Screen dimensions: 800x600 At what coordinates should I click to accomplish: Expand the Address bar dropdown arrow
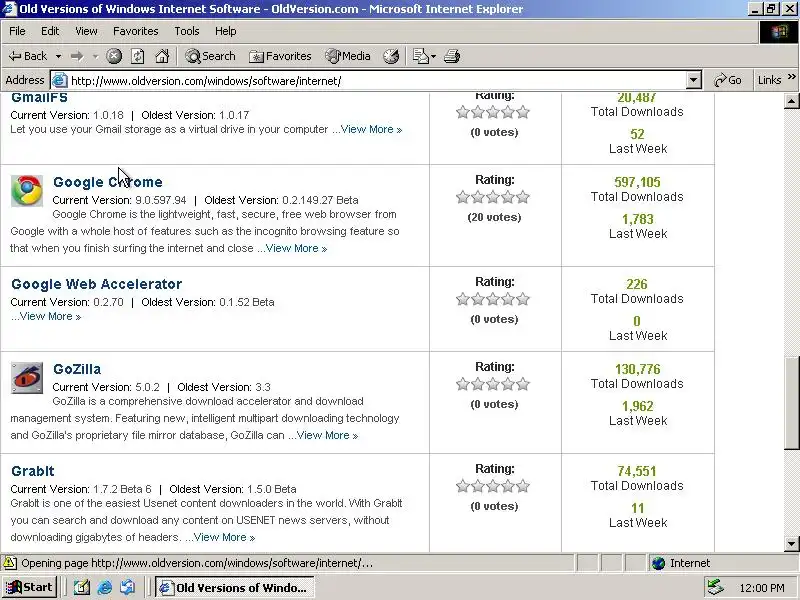(693, 80)
